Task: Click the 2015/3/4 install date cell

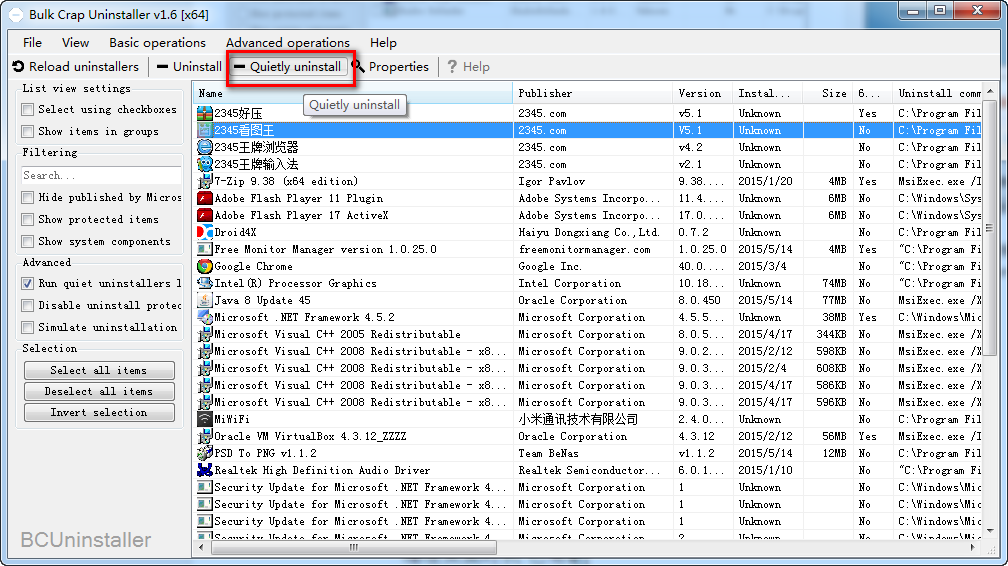Action: 762,266
